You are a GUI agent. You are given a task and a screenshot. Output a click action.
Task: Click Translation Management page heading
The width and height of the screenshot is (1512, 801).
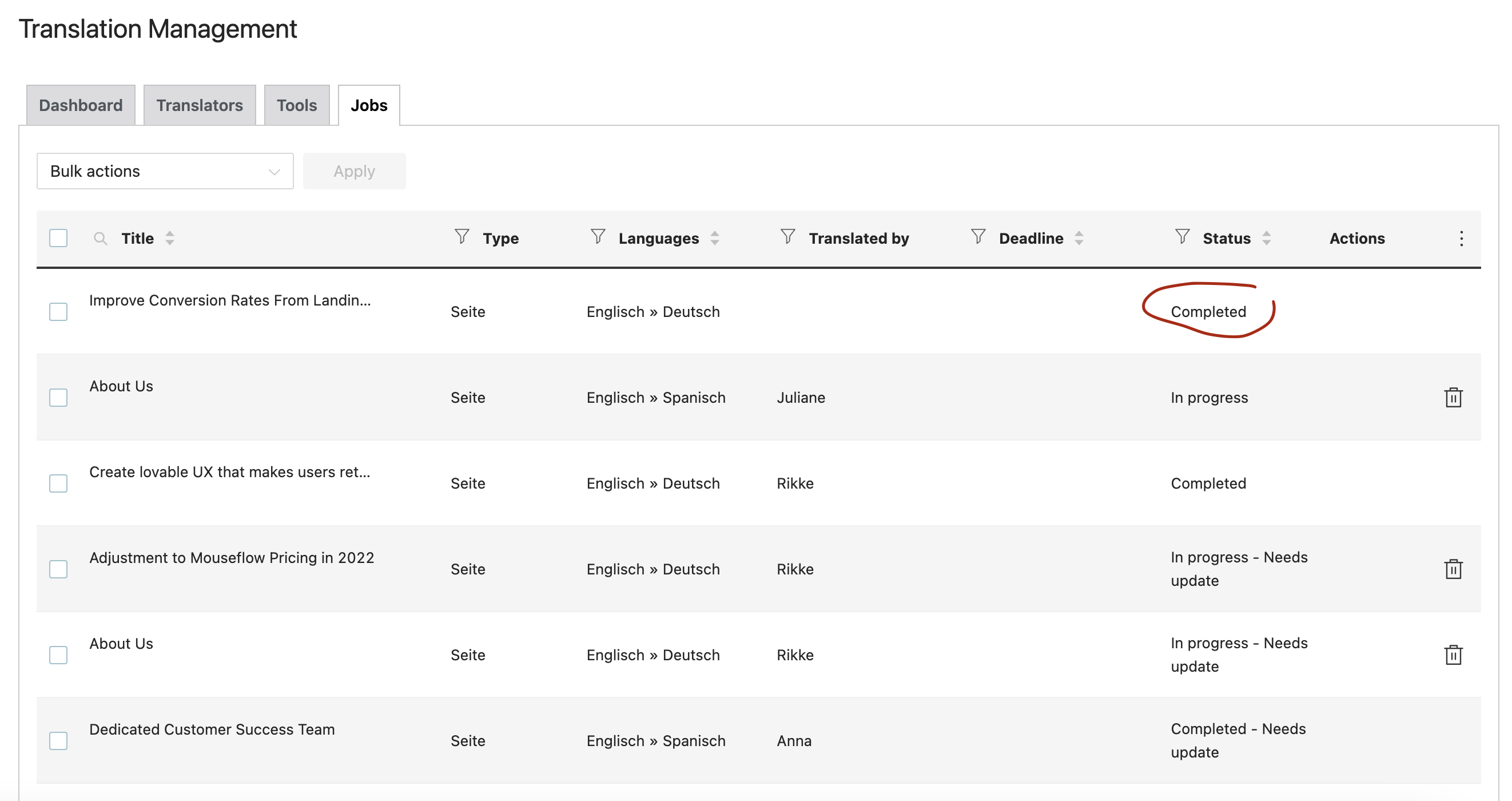[158, 29]
